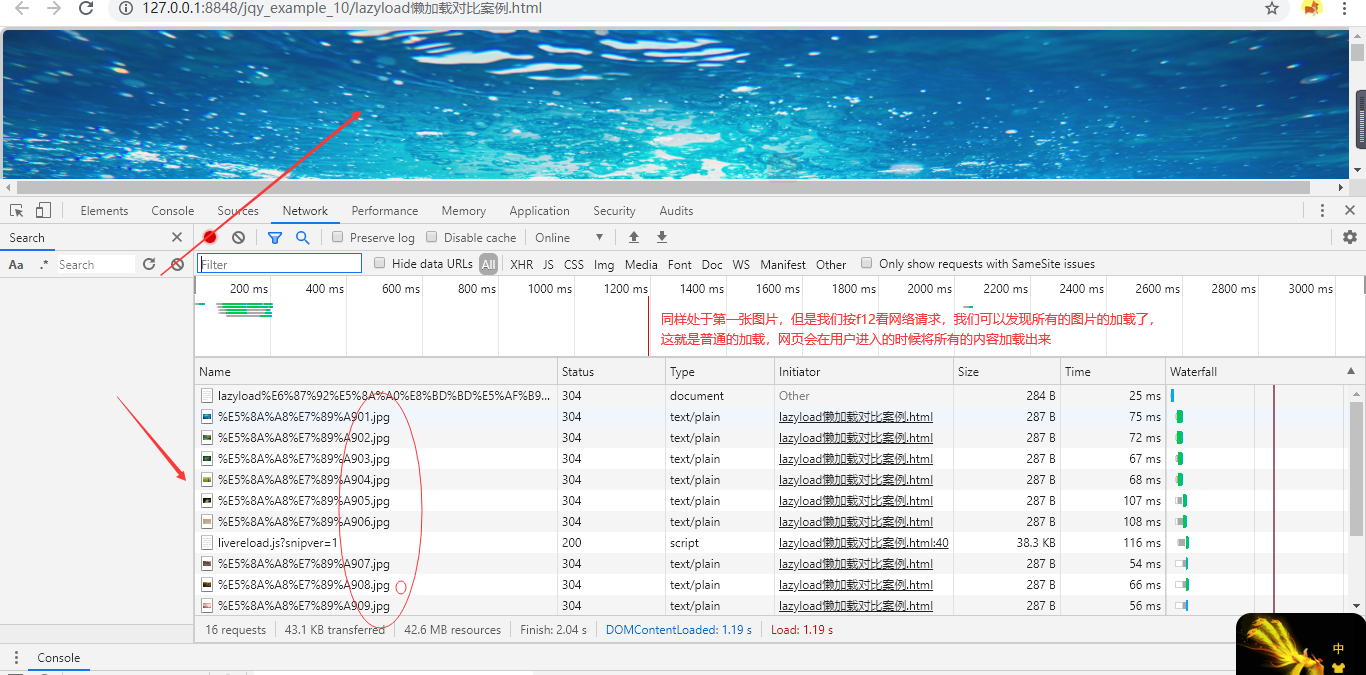Clear the network log
Viewport: 1366px width, 675px height.
[238, 238]
